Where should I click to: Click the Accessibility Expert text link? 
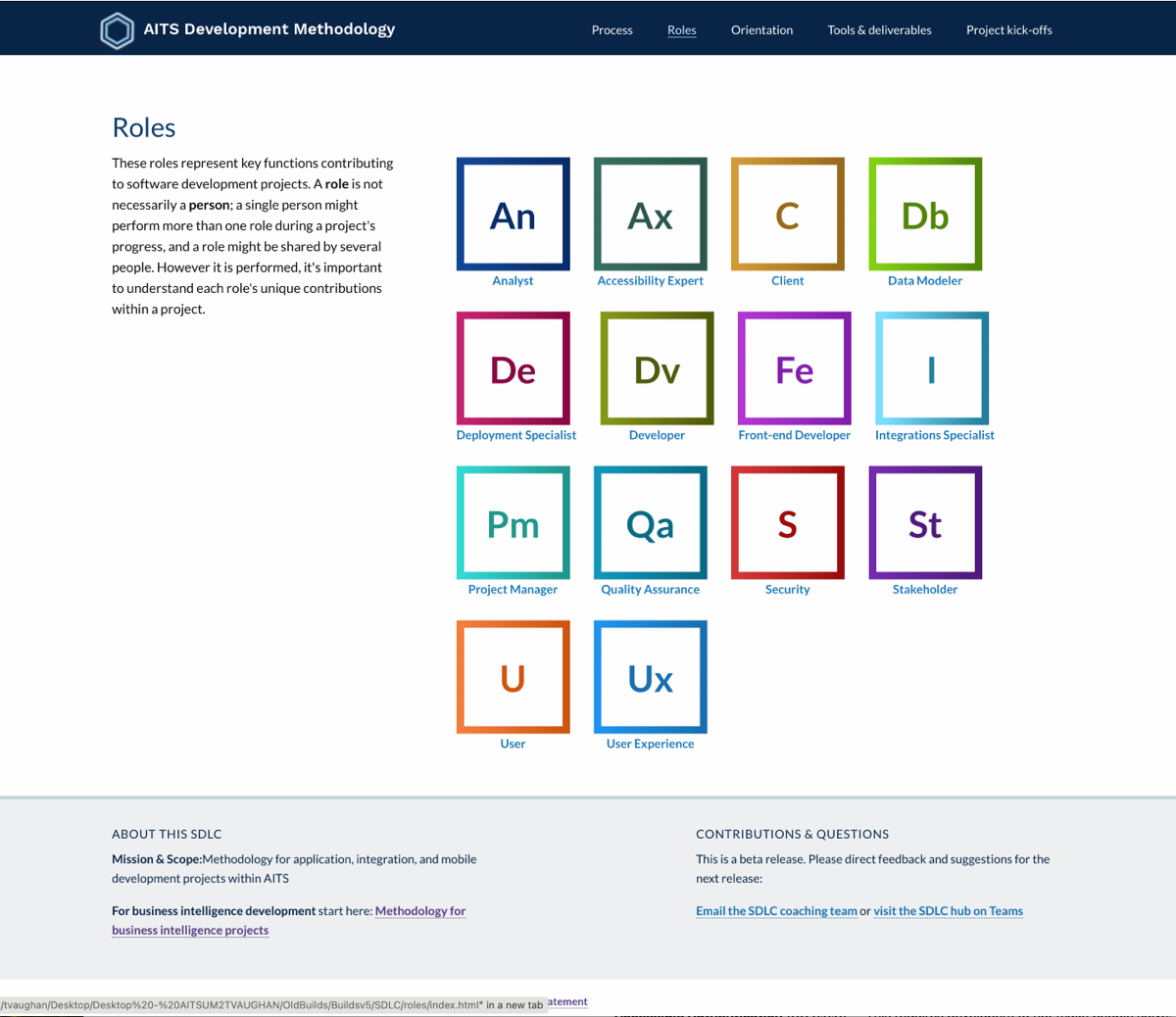pyautogui.click(x=651, y=281)
